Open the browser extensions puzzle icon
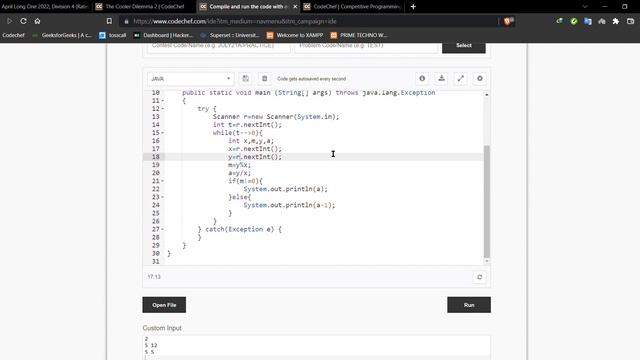This screenshot has width=640, height=360. click(616, 21)
